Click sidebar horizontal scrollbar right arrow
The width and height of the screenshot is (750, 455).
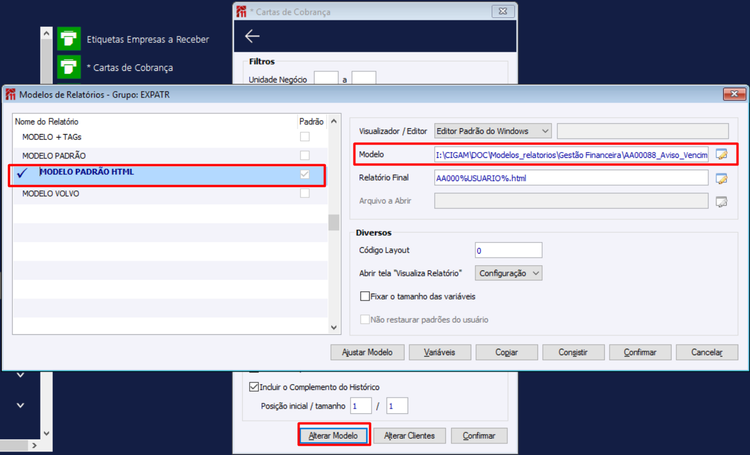[34, 445]
